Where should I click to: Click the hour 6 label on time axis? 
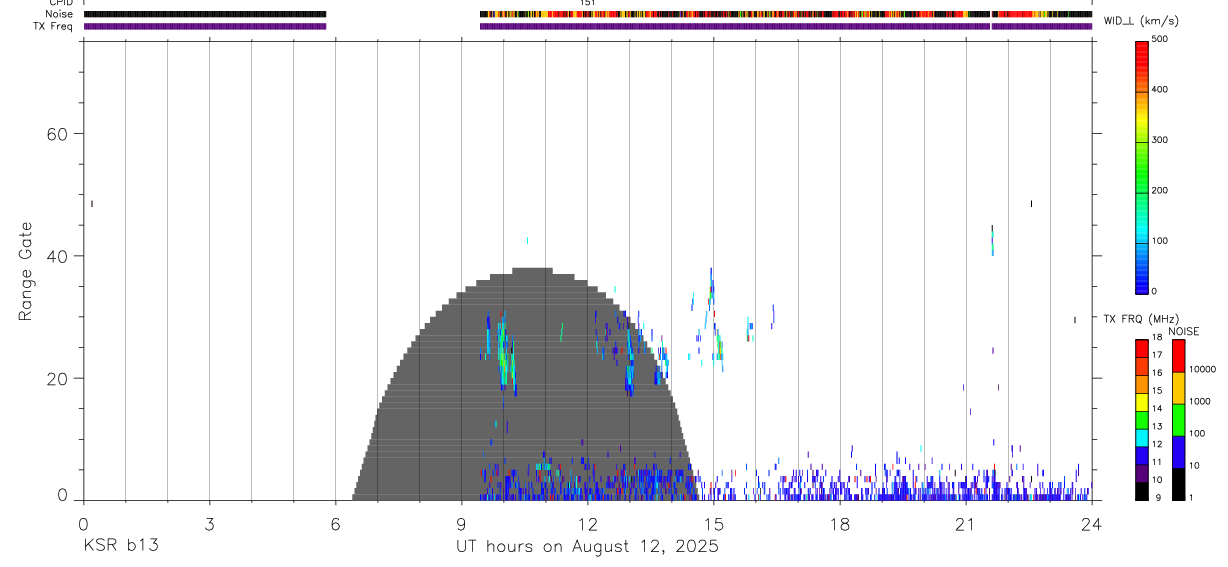(x=335, y=523)
